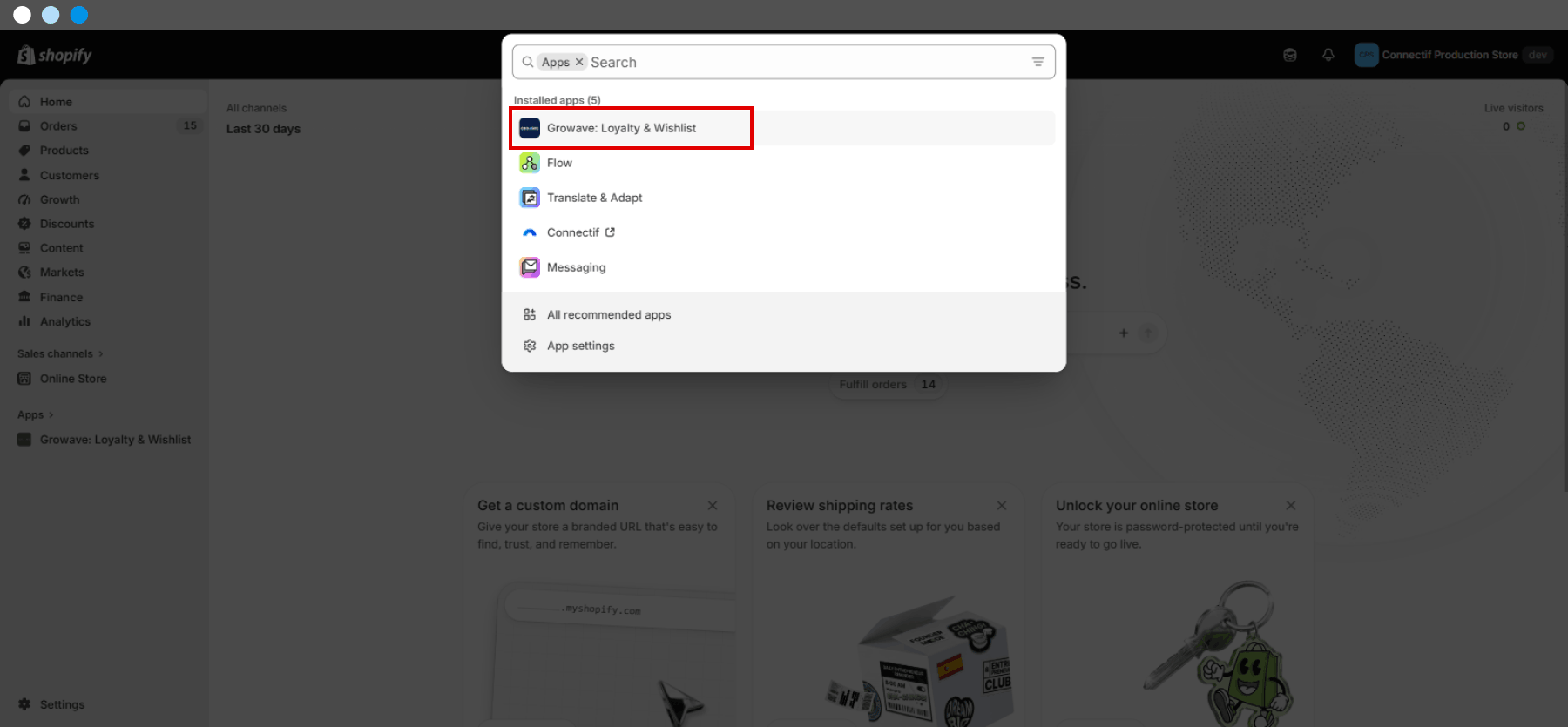This screenshot has height=727, width=1568.
Task: Click the Live visitors indicator
Action: pos(1514,118)
